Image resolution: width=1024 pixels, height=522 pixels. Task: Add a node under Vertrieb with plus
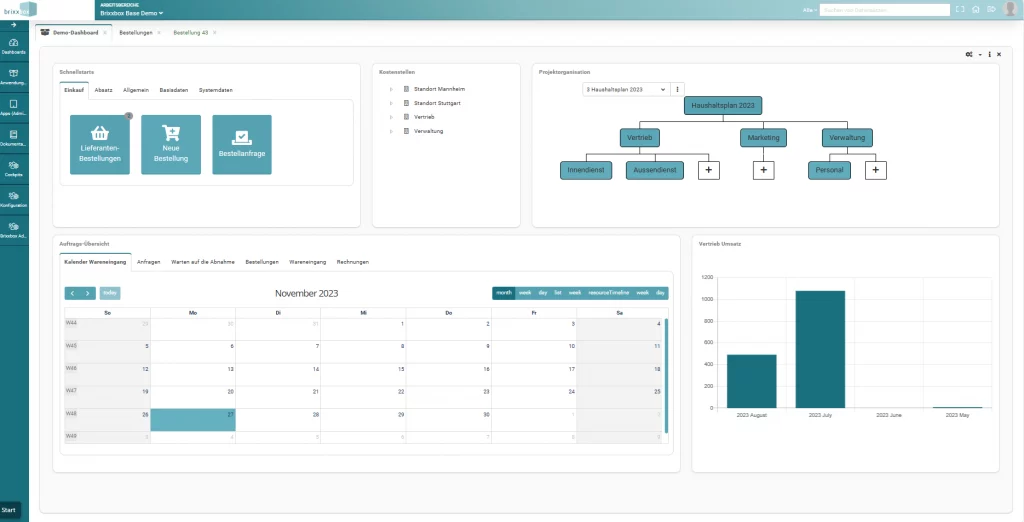[x=709, y=171]
